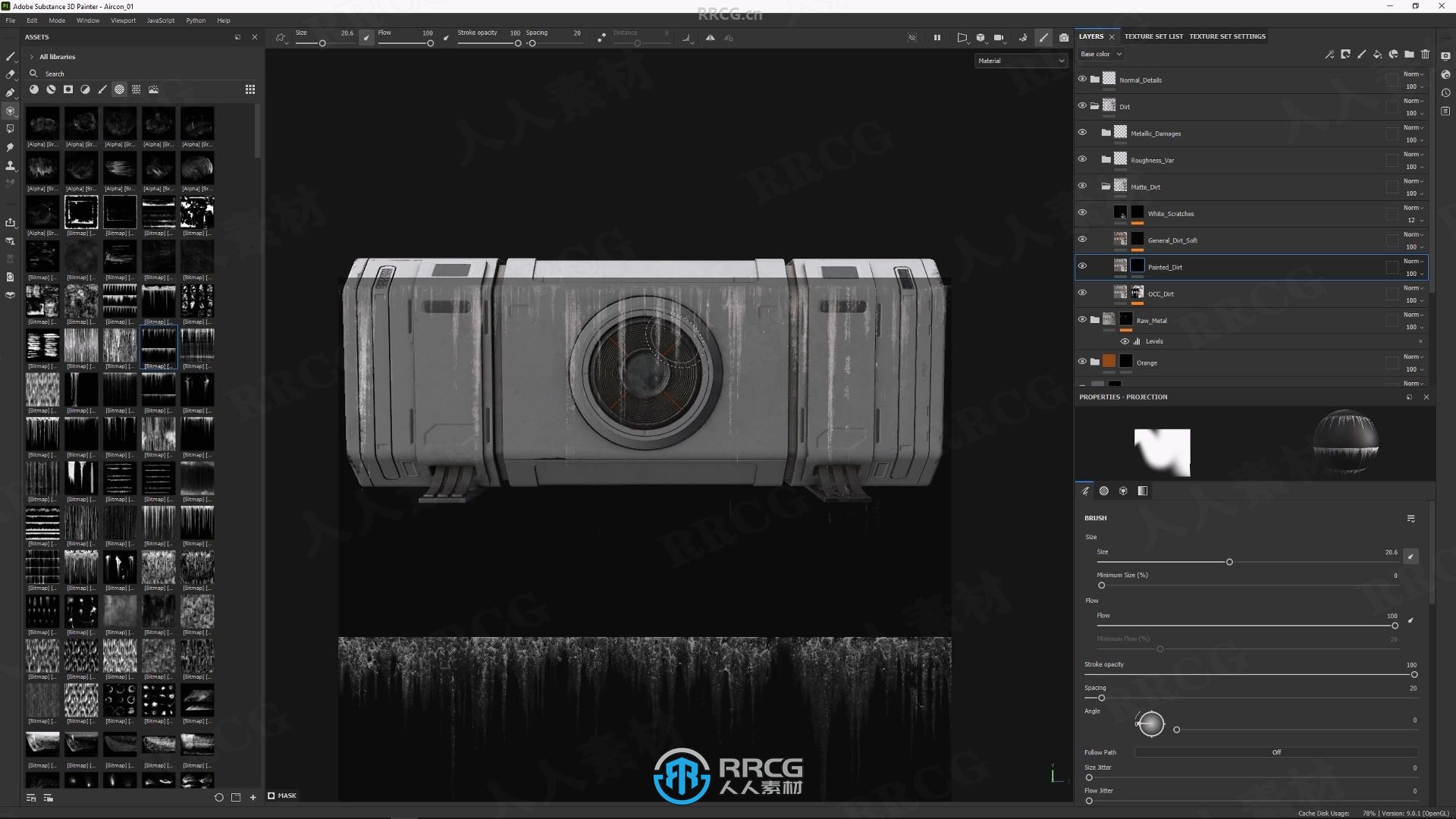The width and height of the screenshot is (1456, 819).
Task: Open Follow Path Off dropdown
Action: pyautogui.click(x=1276, y=752)
